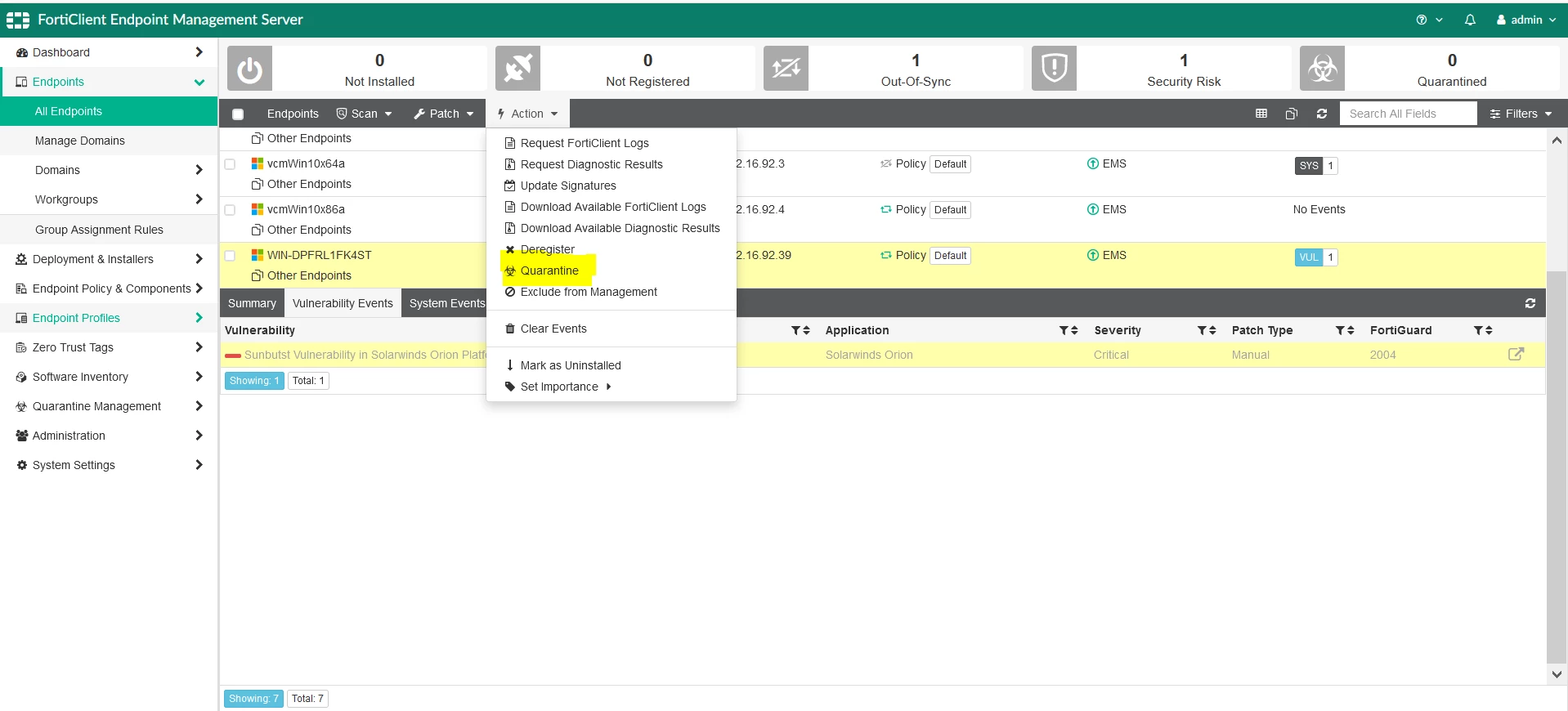Open Manage Domains page

[x=109, y=141]
